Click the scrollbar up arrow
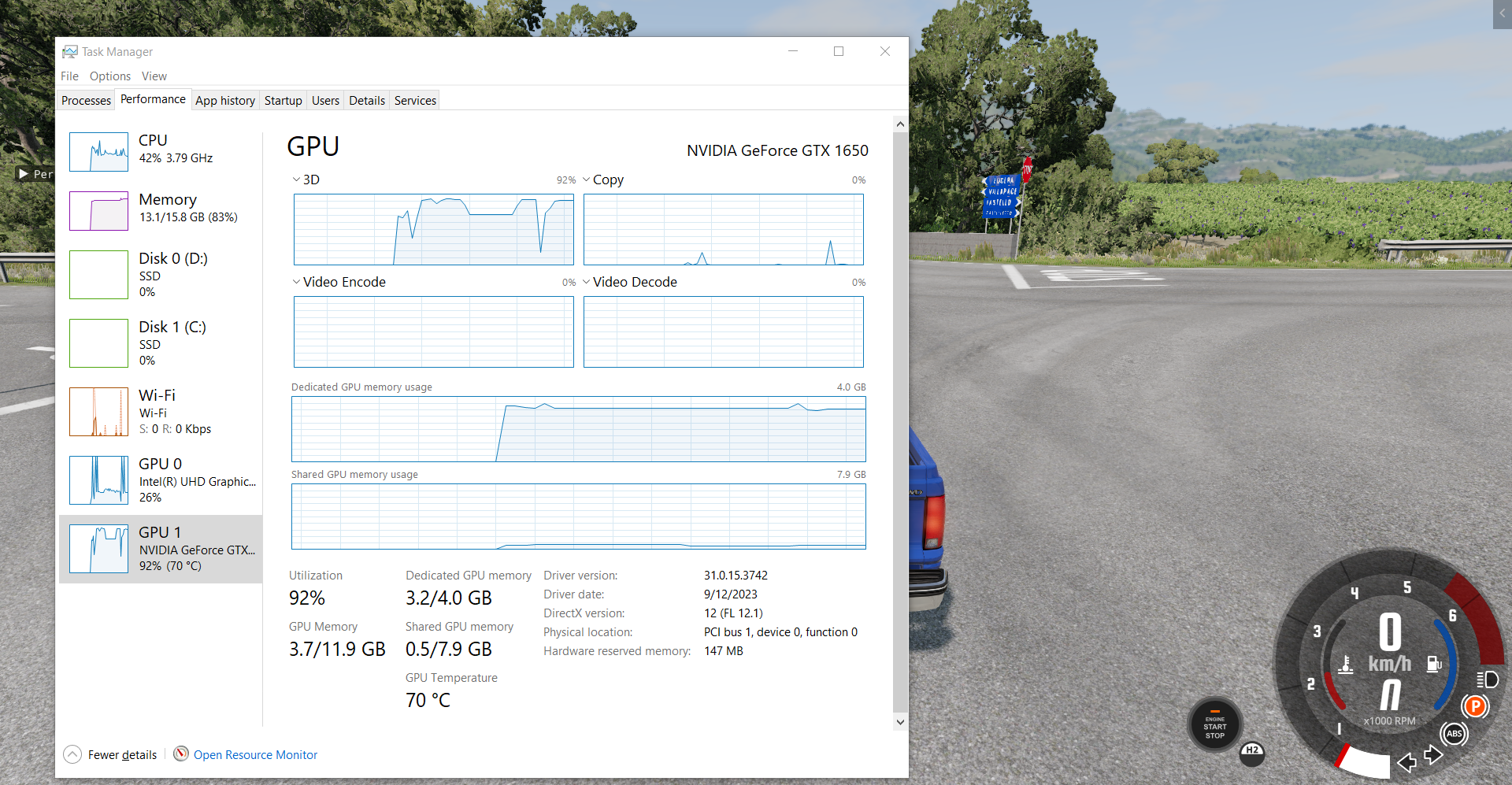Image resolution: width=1512 pixels, height=785 pixels. 900,124
